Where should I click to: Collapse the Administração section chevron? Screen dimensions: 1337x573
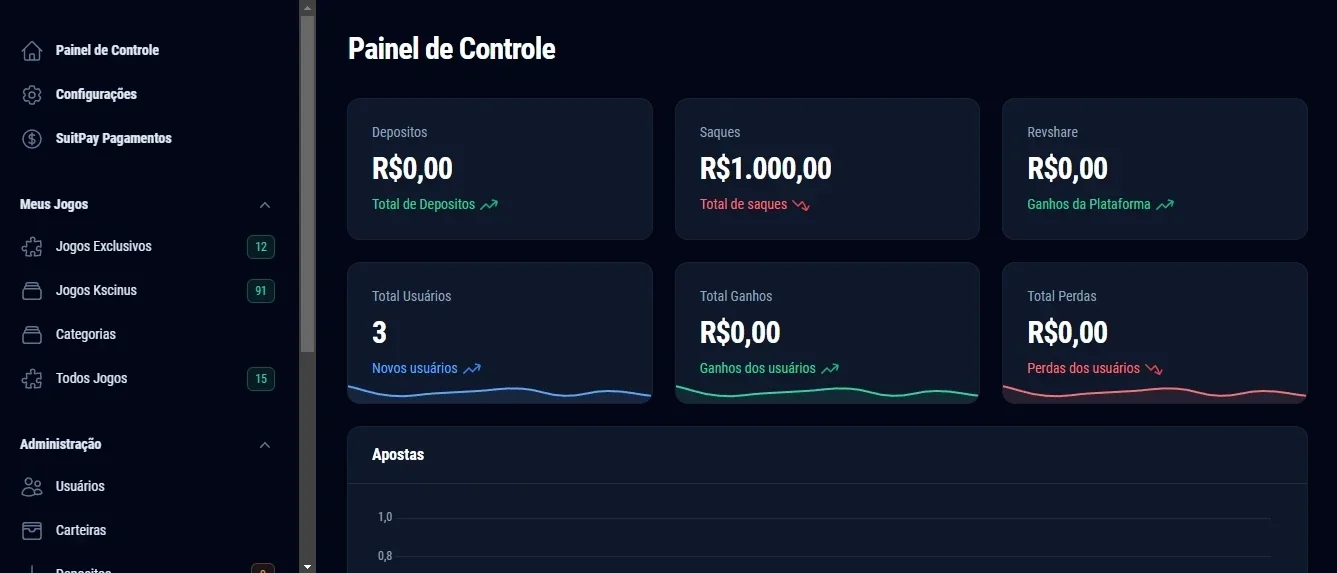tap(265, 445)
